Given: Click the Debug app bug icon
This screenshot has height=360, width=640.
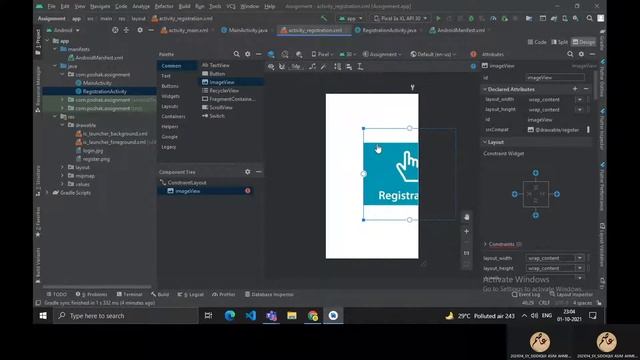Looking at the screenshot, I should coord(471,18).
